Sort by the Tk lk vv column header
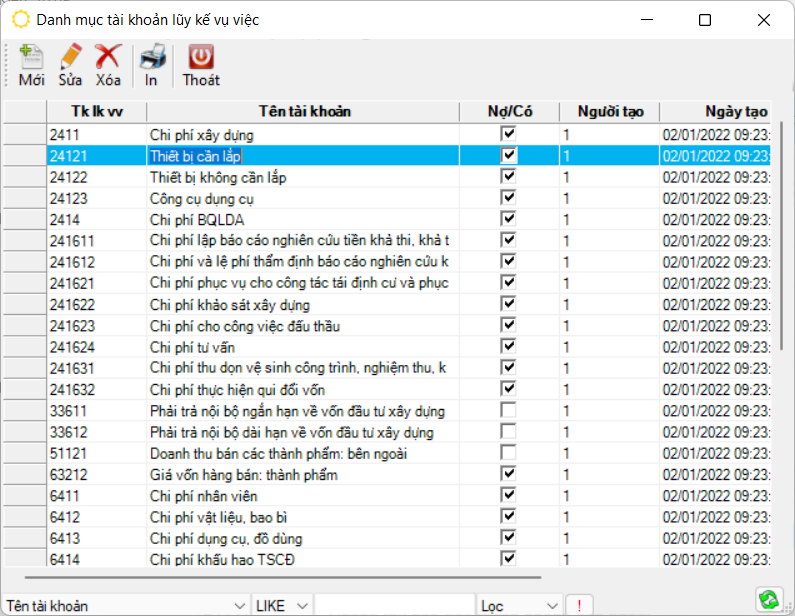Viewport: 795px width, 616px height. [x=96, y=111]
